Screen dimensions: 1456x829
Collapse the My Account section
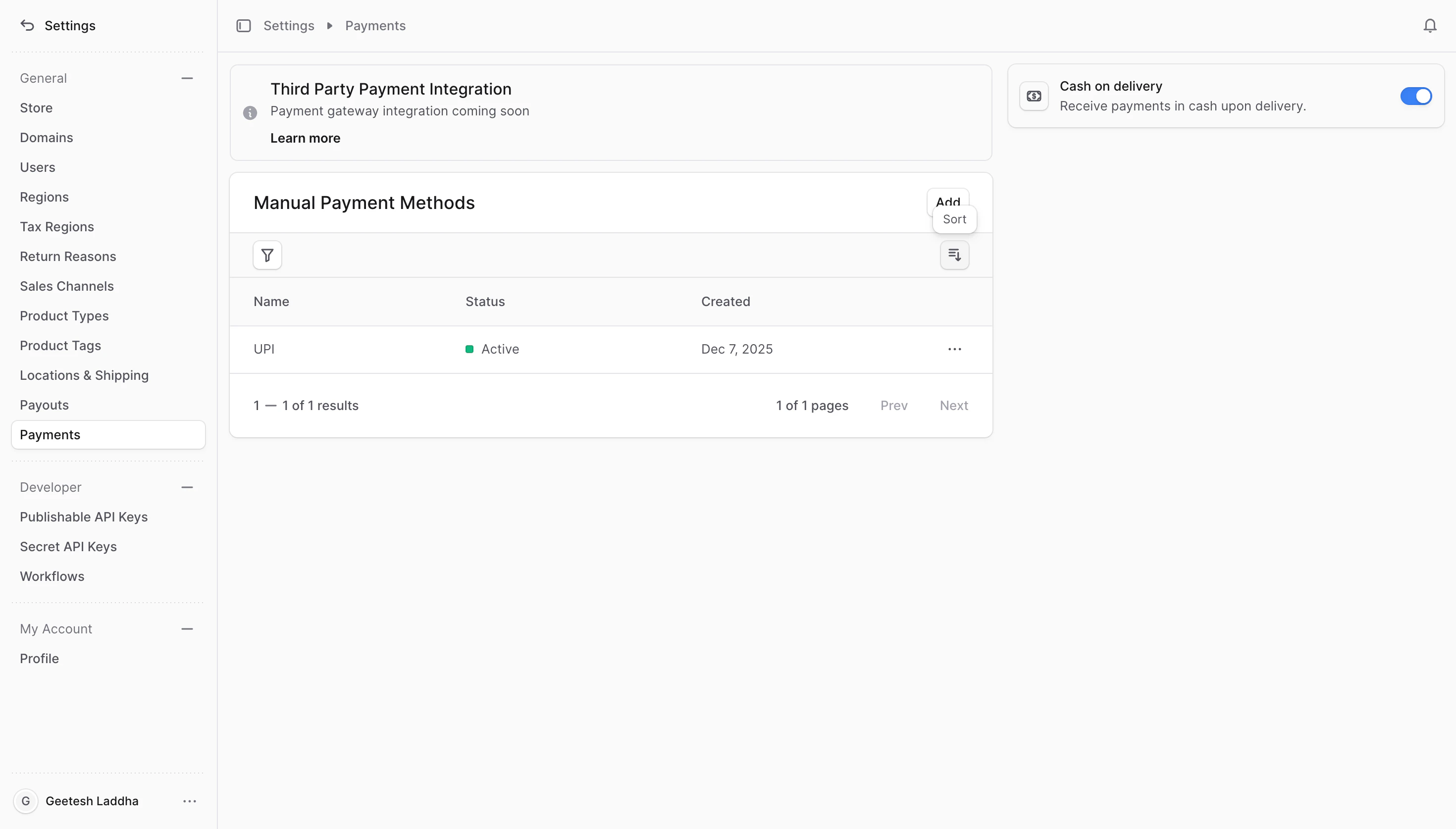click(x=187, y=629)
